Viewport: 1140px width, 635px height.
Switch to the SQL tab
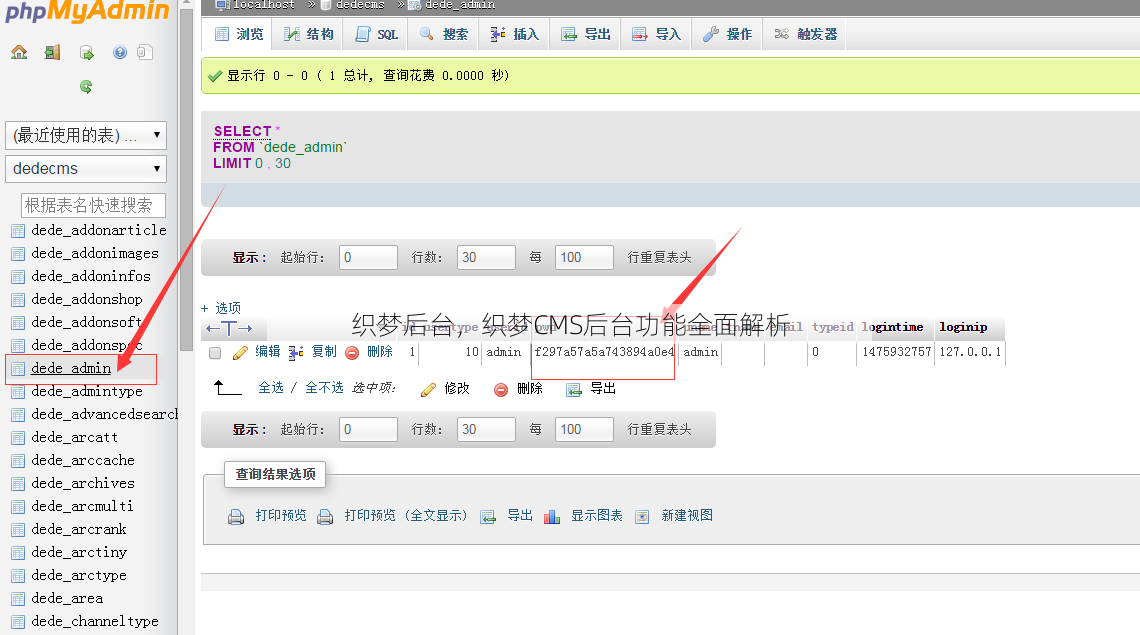point(376,34)
